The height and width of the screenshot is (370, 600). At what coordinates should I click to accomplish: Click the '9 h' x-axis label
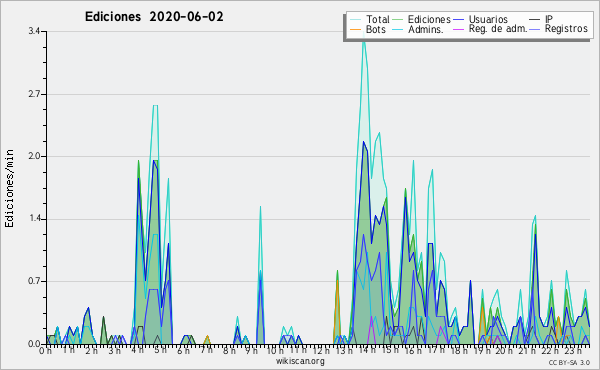coord(251,350)
